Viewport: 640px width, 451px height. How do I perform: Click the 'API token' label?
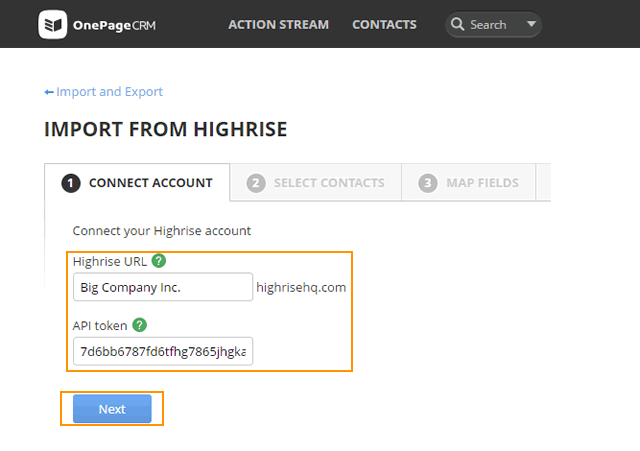coord(100,326)
